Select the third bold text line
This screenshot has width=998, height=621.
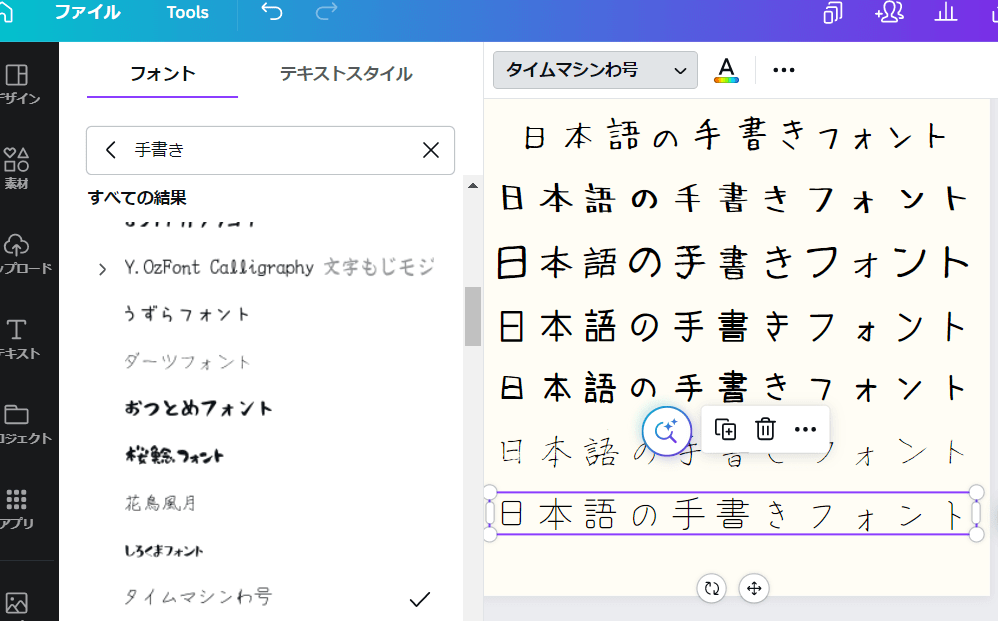pos(734,262)
